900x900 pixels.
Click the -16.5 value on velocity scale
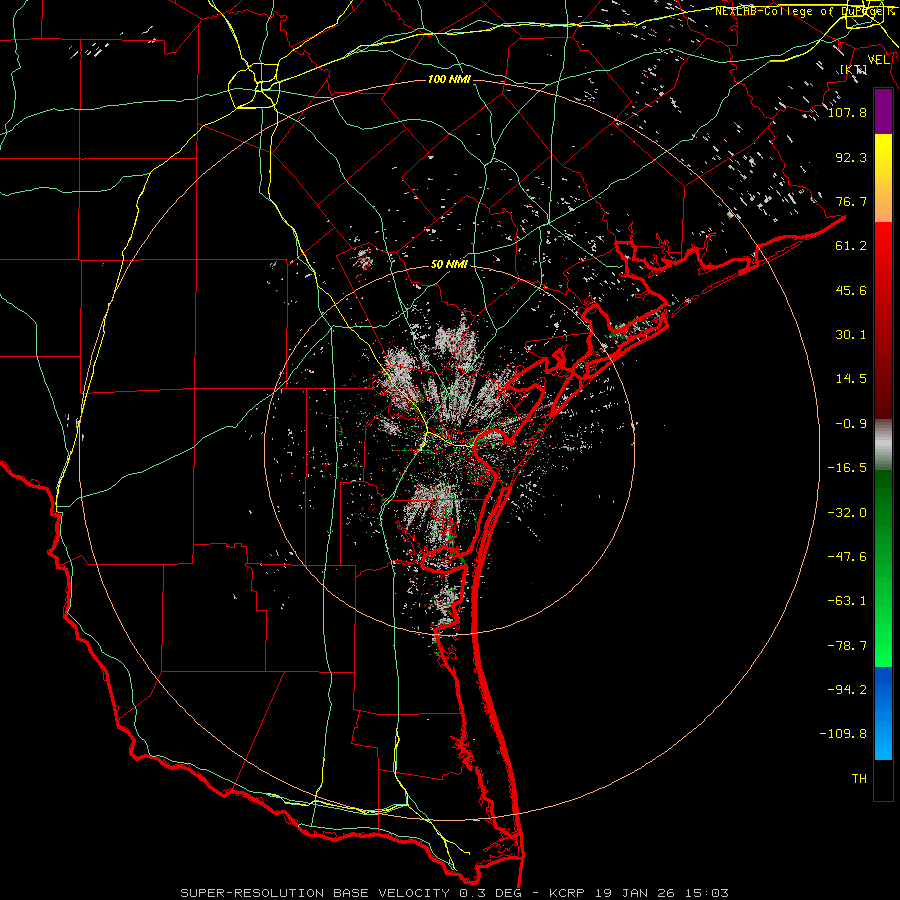tap(847, 468)
